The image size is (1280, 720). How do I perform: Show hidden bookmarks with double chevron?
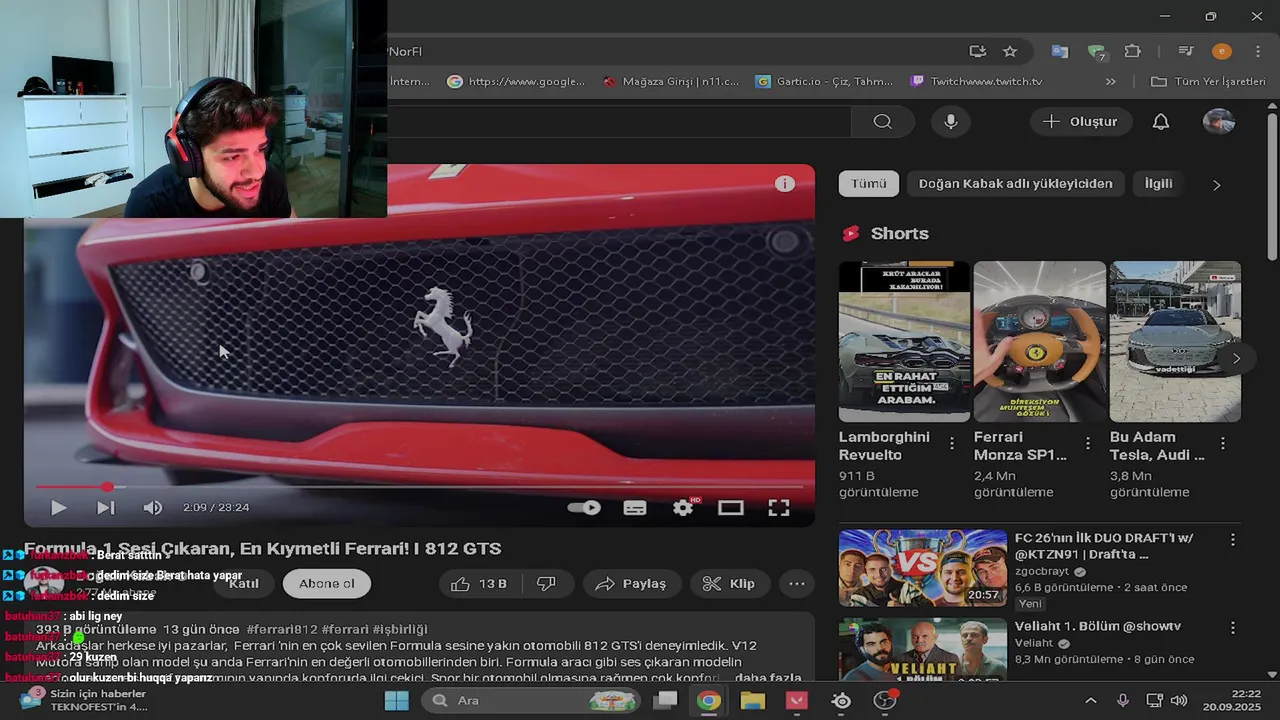coord(1110,81)
